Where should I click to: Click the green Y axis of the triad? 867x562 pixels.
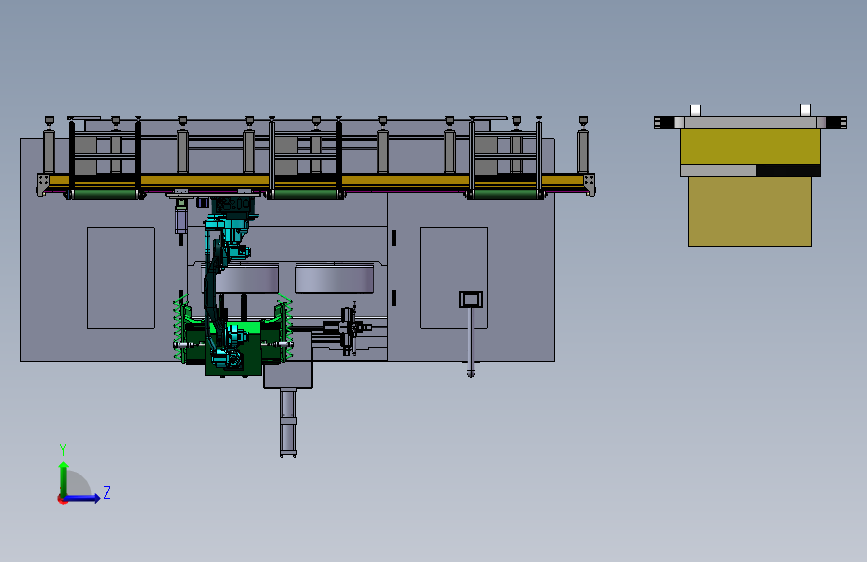[x=64, y=478]
